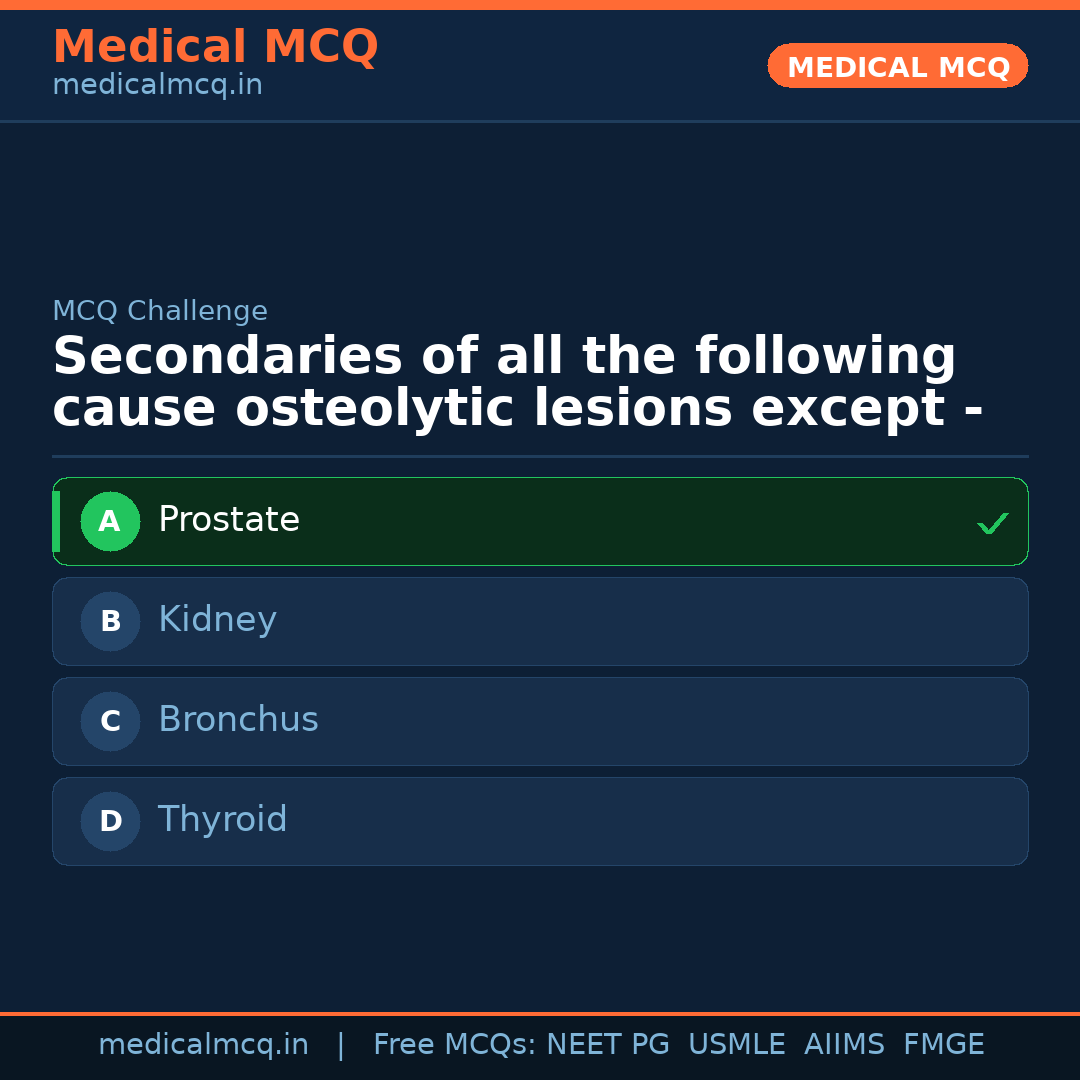Click the USMLE label in the footer
The image size is (1080, 1080).
[737, 1043]
